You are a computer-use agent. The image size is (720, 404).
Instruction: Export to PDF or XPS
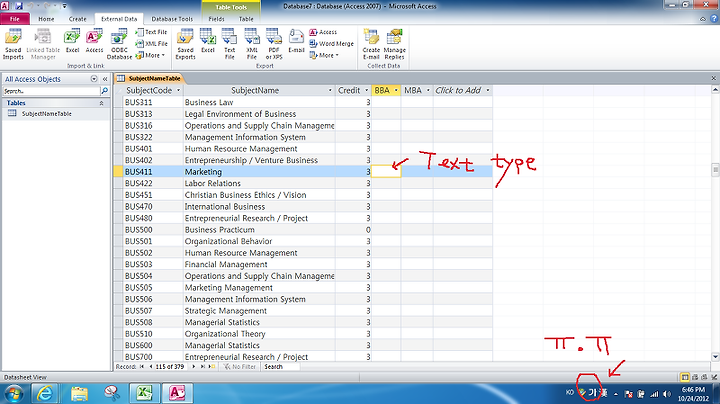(x=274, y=44)
